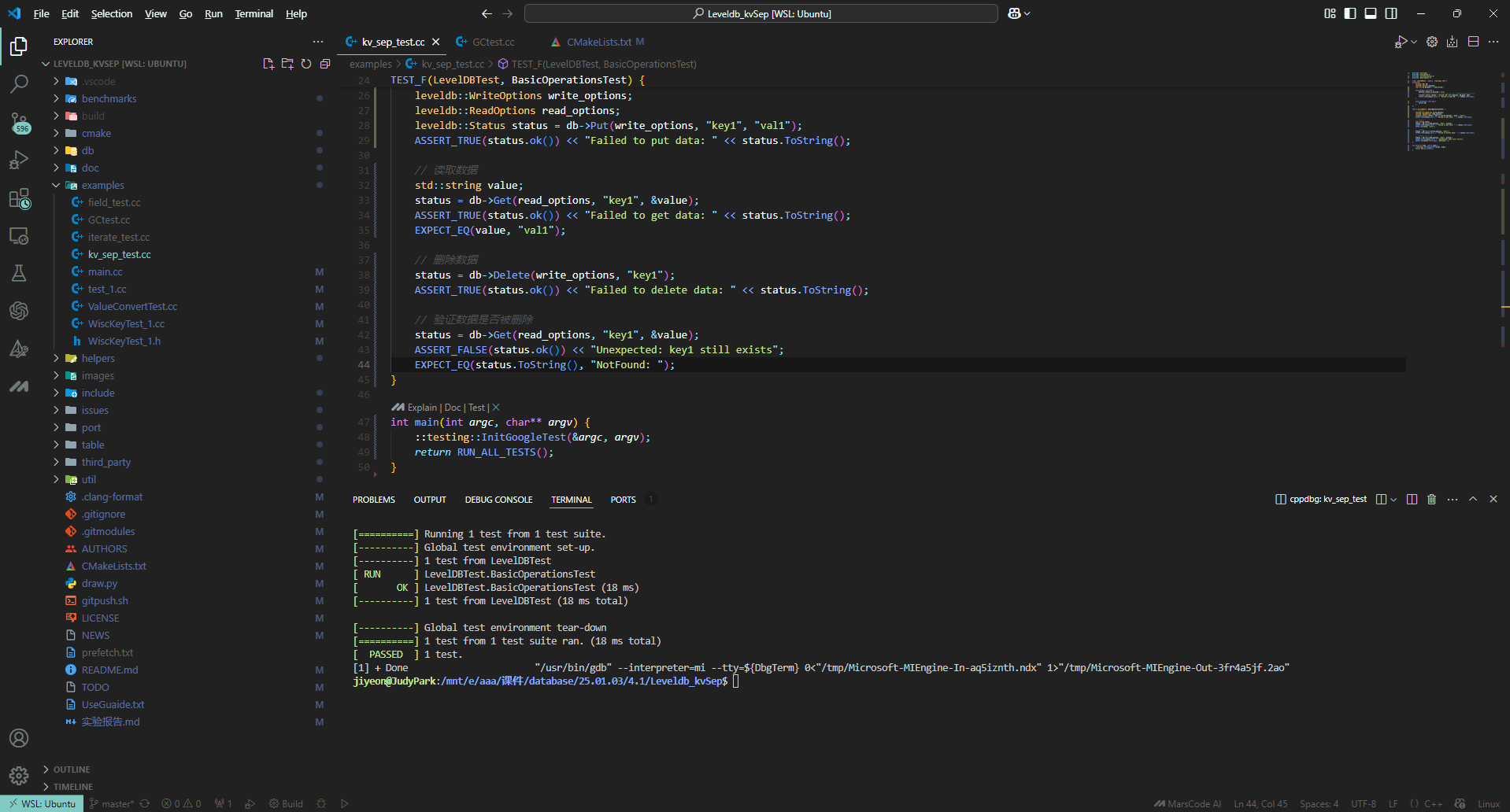This screenshot has width=1510, height=812.
Task: Switch to the DEBUG CONSOLE panel tab
Action: 498,500
